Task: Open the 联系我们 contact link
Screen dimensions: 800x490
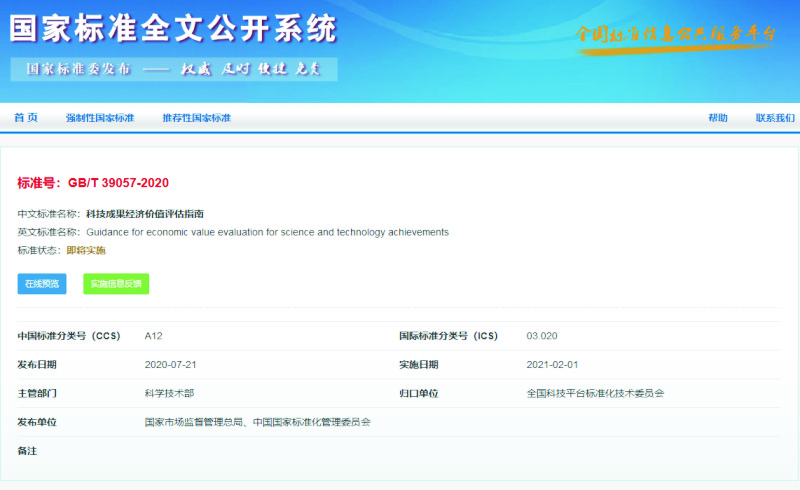Action: 775,118
